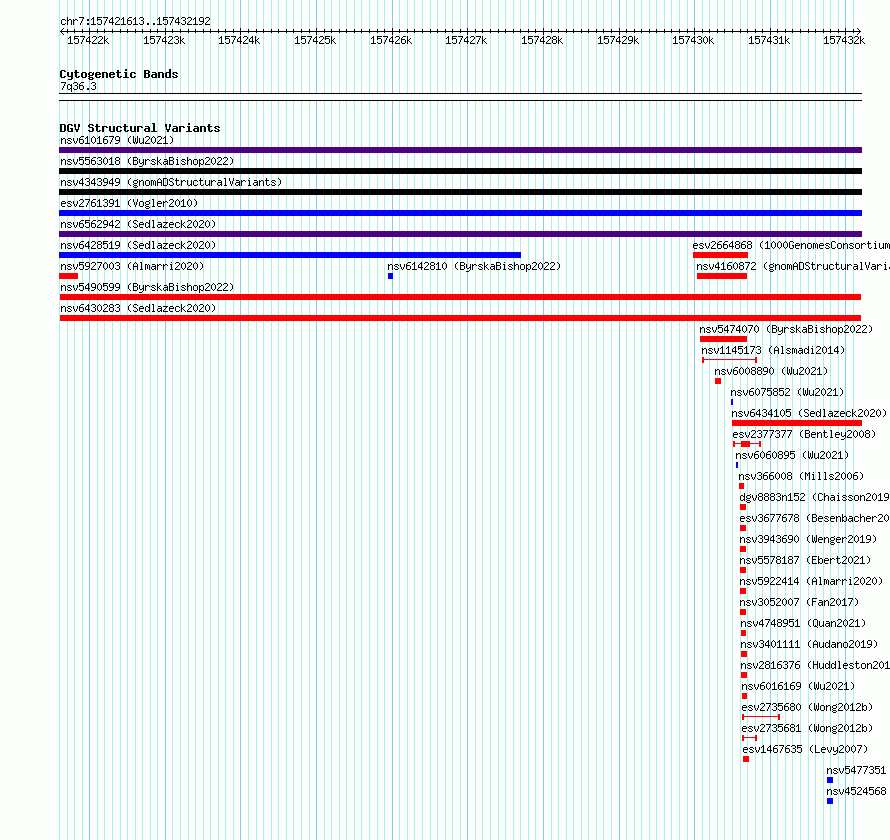The height and width of the screenshot is (840, 890).
Task: Click the purple nsv6562942 variant bar
Action: tap(460, 234)
